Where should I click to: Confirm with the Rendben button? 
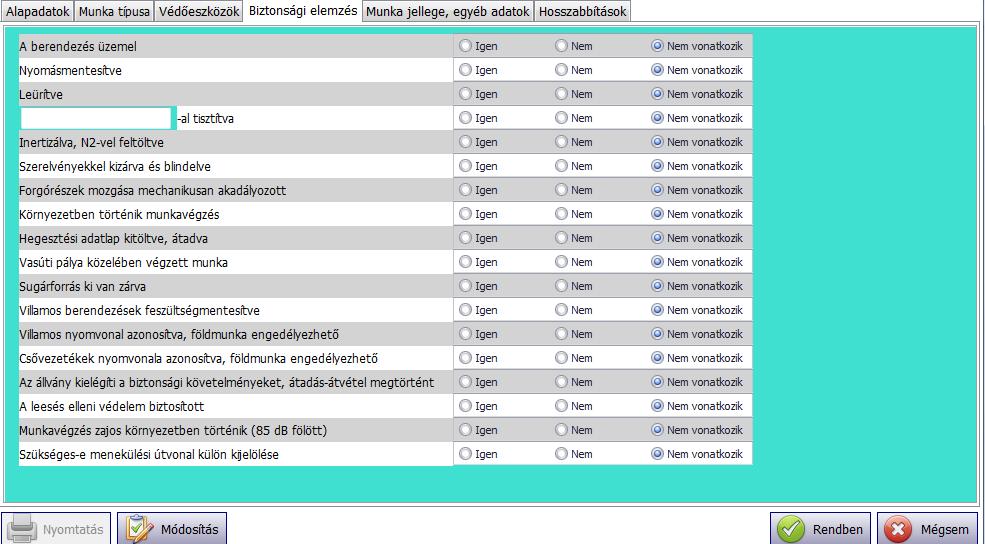[820, 529]
